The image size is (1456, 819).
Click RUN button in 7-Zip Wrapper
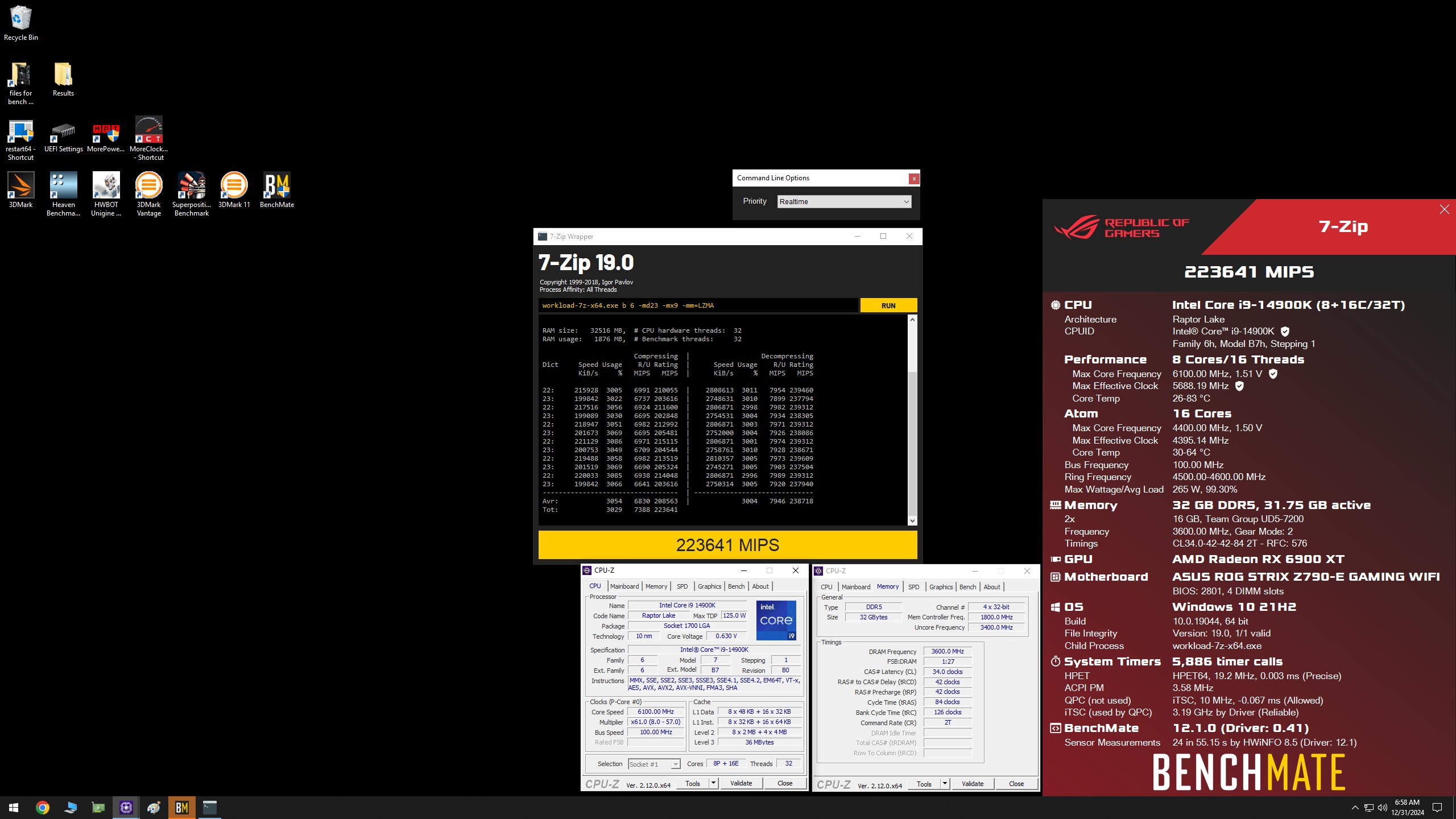(x=888, y=305)
